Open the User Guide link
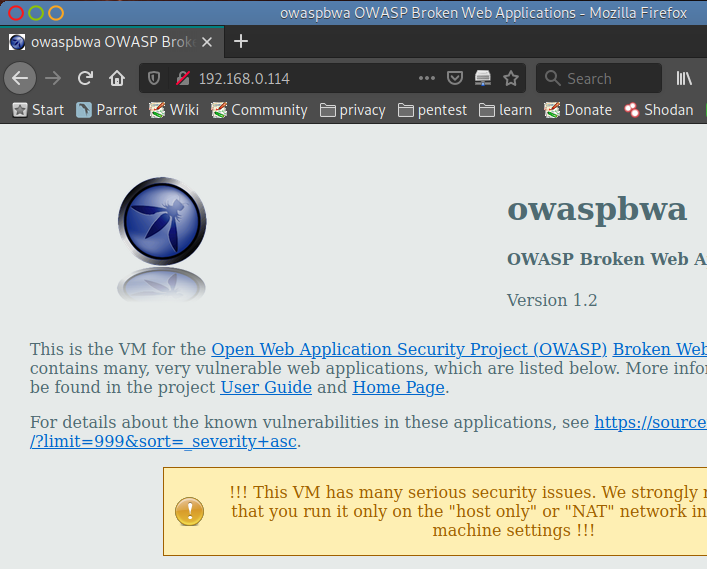The width and height of the screenshot is (707, 569). coord(266,387)
